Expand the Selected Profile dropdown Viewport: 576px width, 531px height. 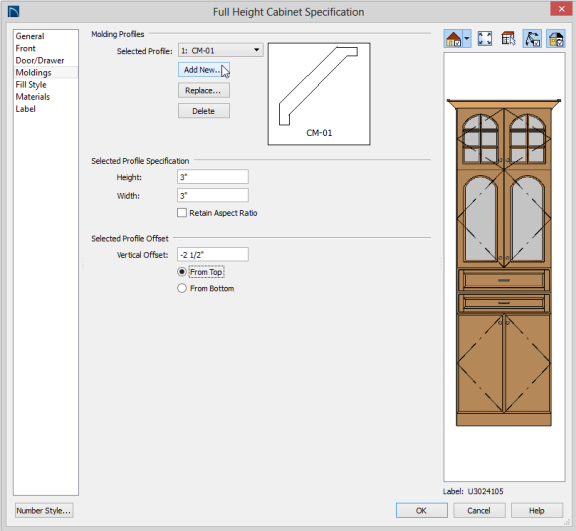(x=220, y=50)
